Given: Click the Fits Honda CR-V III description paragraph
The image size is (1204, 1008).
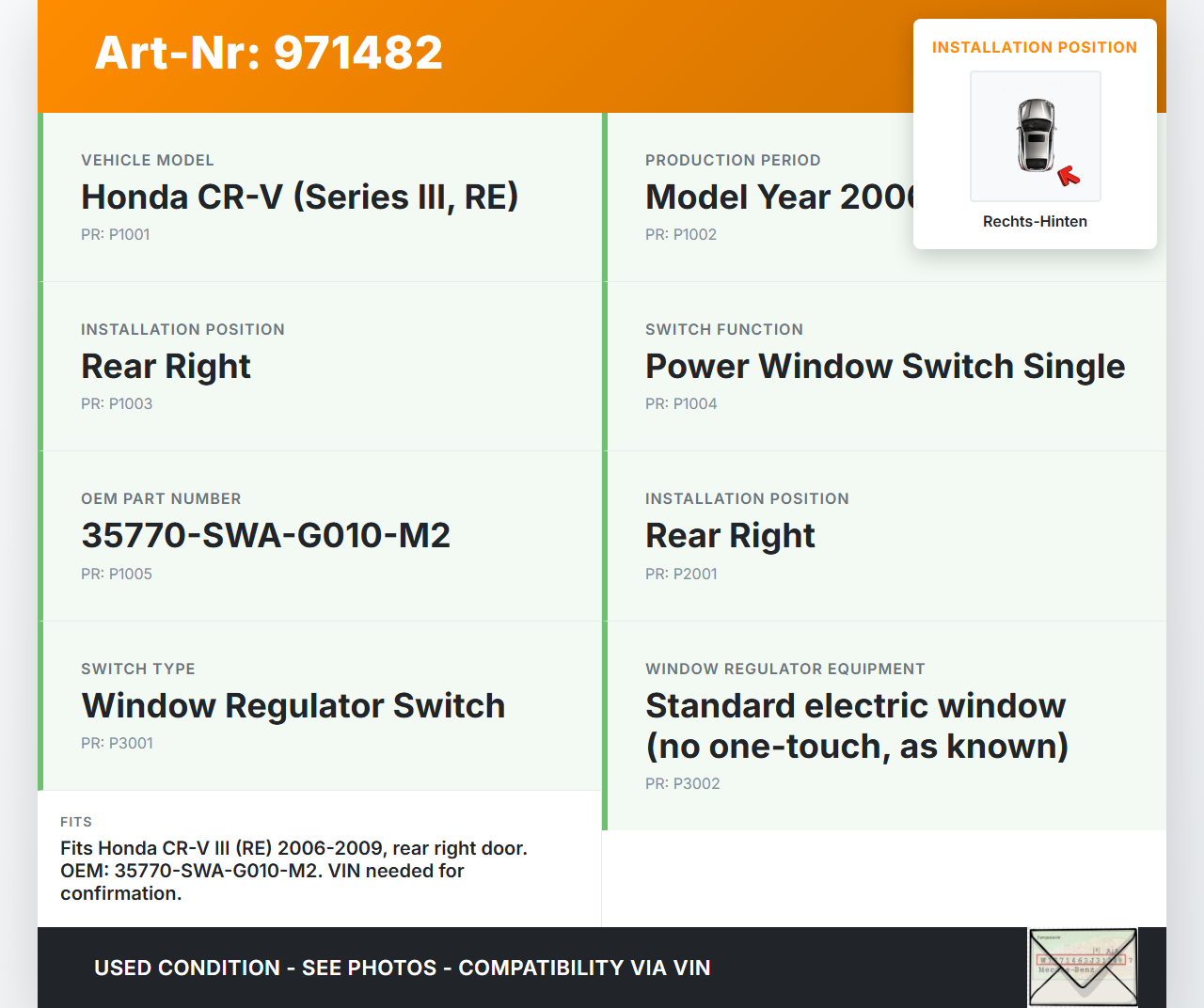Looking at the screenshot, I should (294, 871).
